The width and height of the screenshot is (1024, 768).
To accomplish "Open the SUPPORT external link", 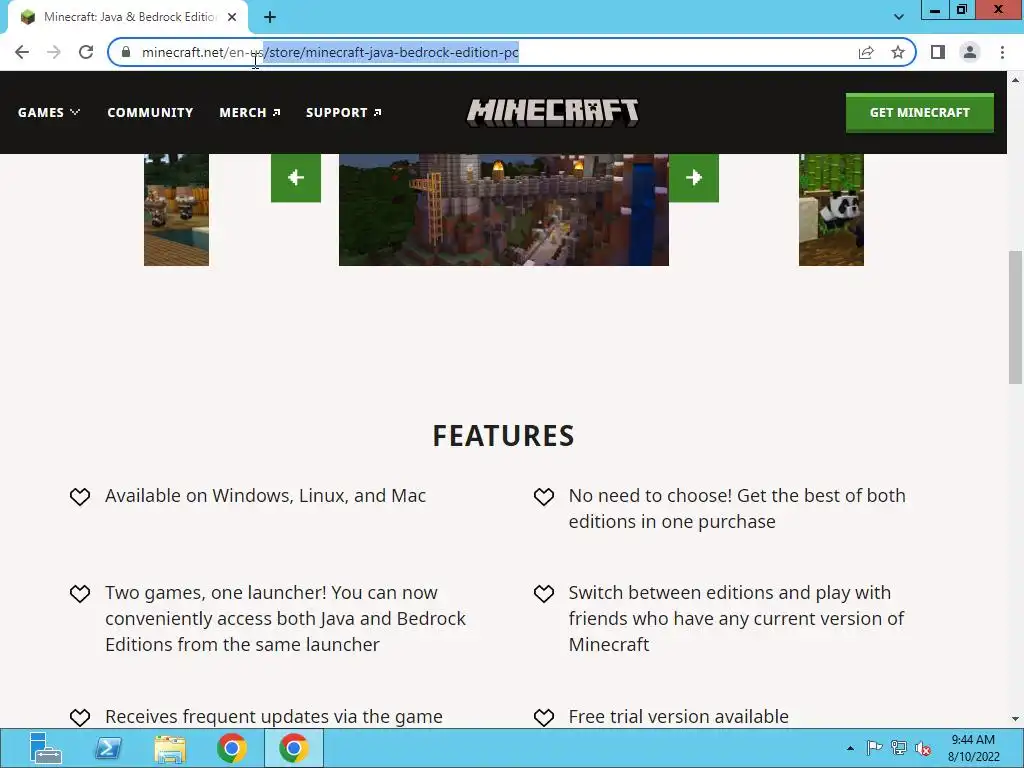I will [344, 112].
